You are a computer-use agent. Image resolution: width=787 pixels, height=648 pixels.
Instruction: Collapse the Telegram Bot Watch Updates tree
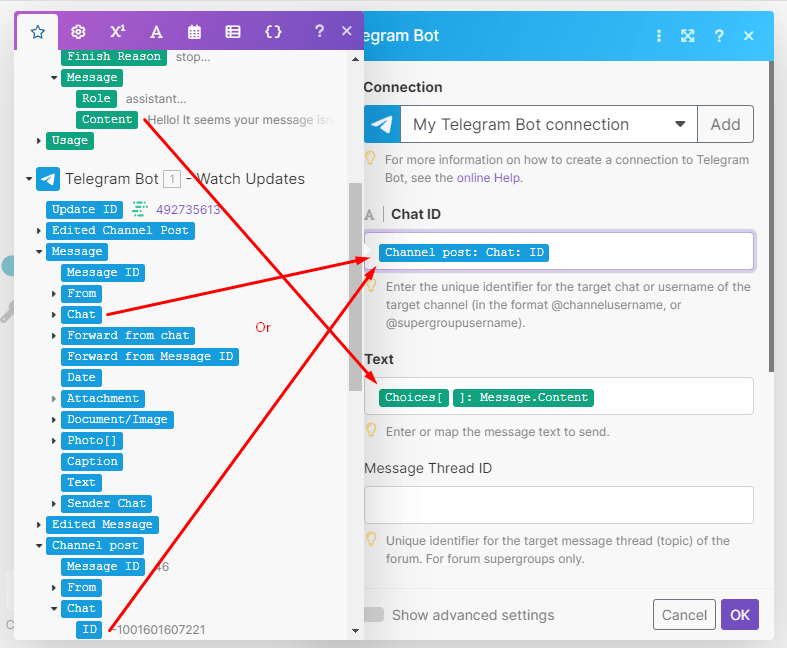click(x=27, y=180)
